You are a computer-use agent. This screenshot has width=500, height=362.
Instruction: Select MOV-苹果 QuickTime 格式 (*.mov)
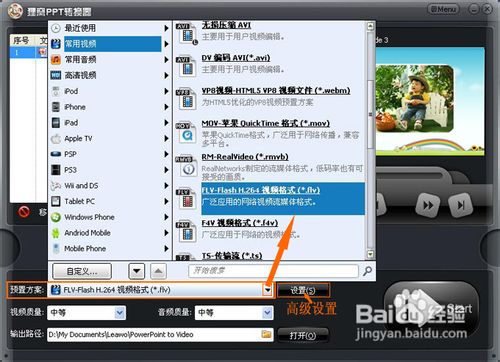point(265,123)
